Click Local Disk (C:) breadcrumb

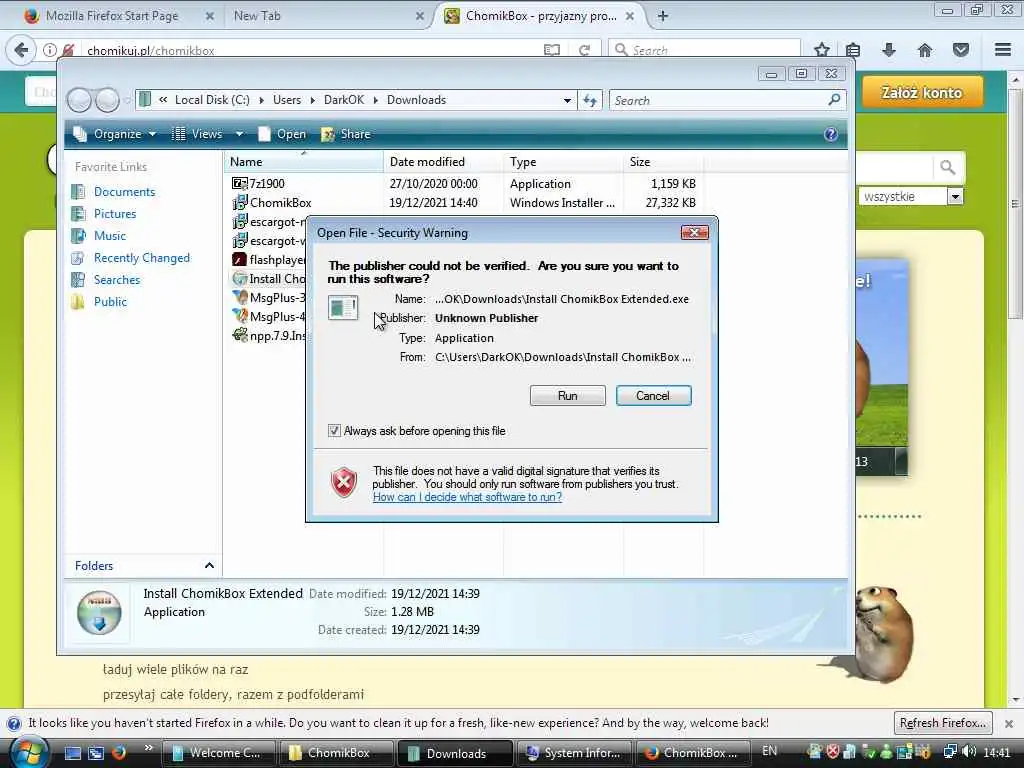pos(212,100)
